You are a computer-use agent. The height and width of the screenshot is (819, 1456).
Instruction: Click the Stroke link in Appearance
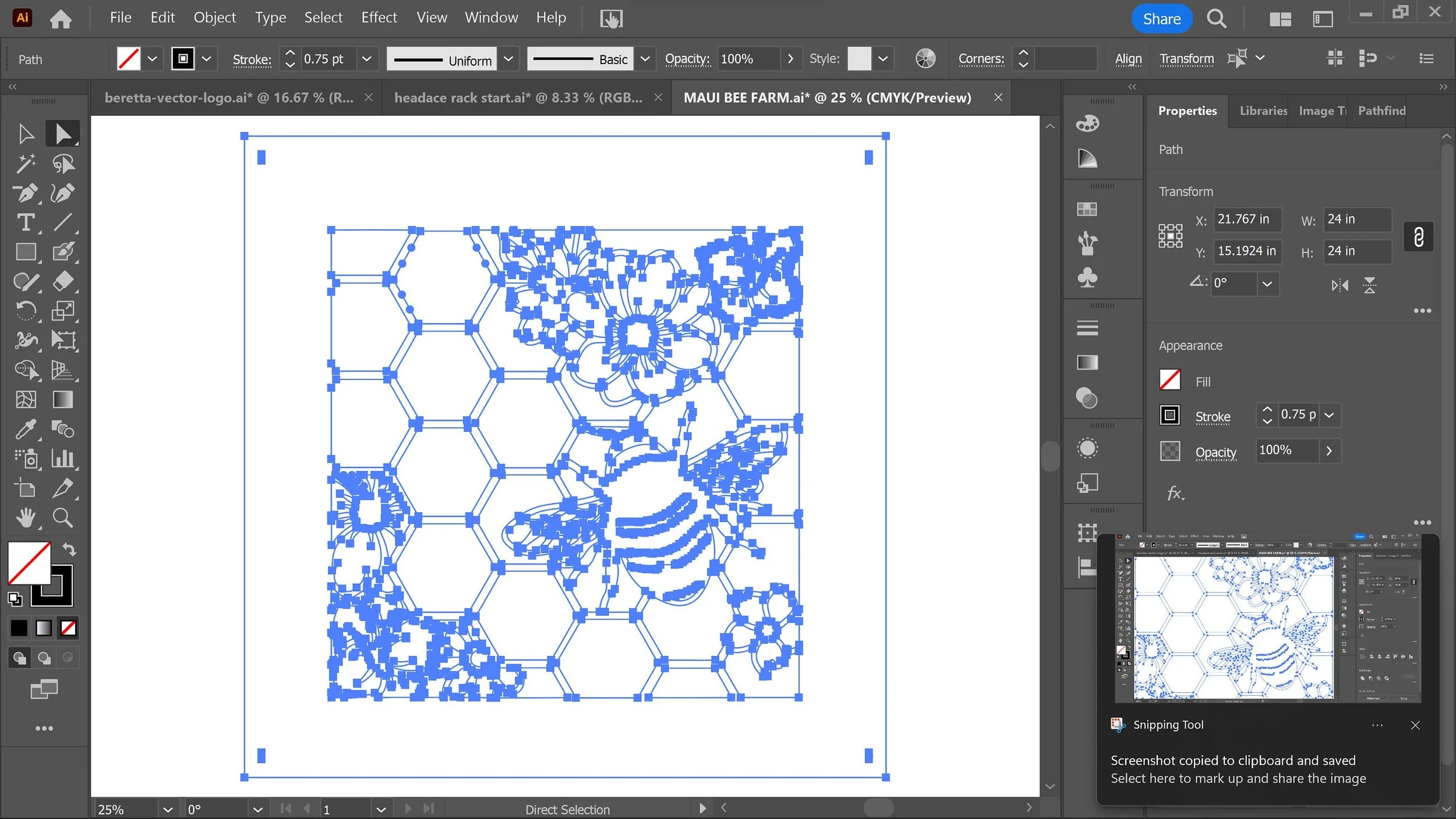1213,417
